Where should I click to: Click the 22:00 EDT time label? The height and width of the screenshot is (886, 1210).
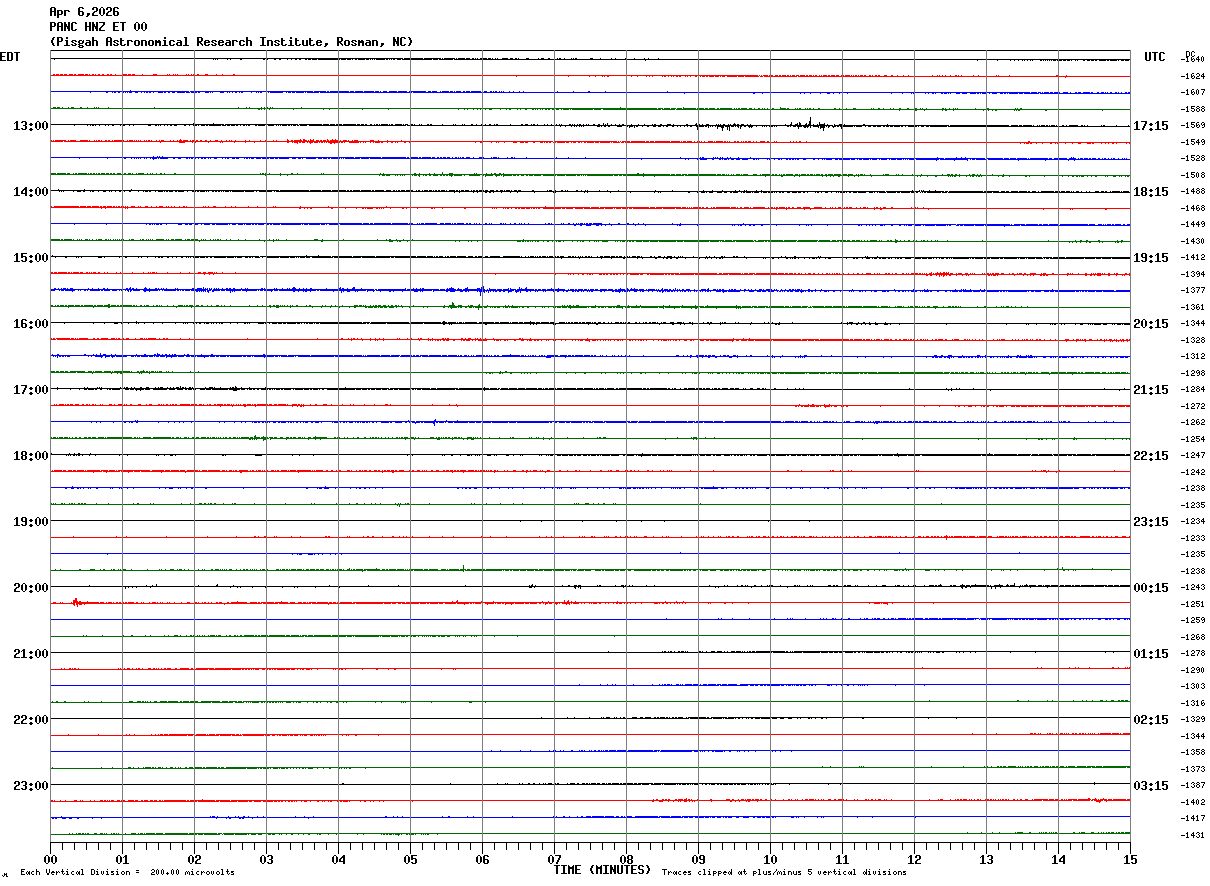pyautogui.click(x=31, y=720)
